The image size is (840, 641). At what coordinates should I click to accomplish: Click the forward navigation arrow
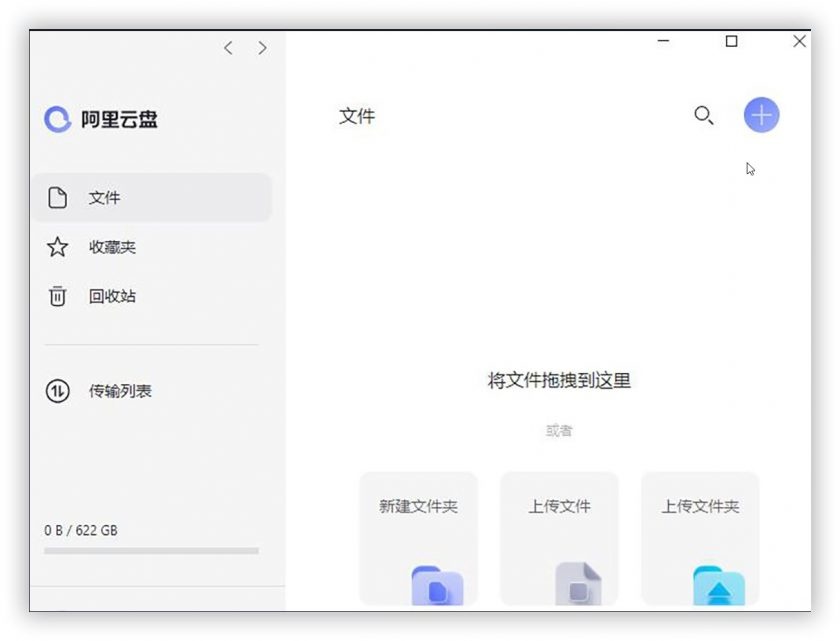(262, 48)
